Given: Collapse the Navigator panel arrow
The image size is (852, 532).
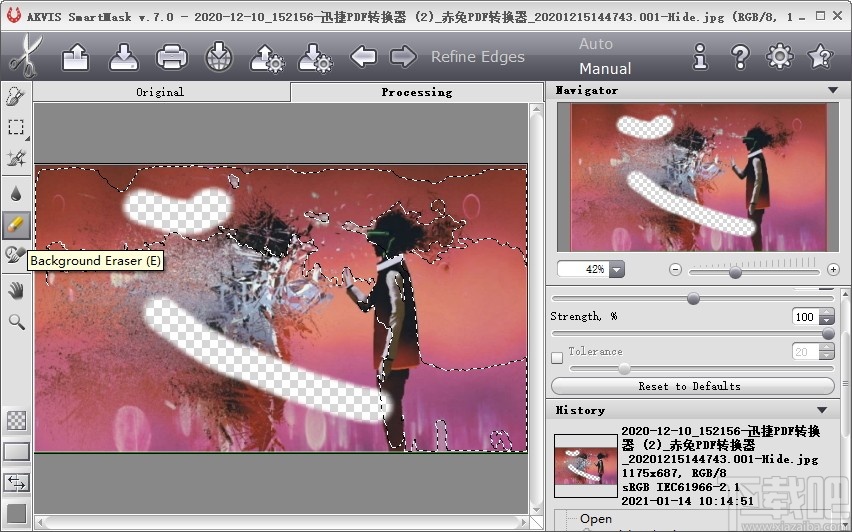Looking at the screenshot, I should pos(833,90).
